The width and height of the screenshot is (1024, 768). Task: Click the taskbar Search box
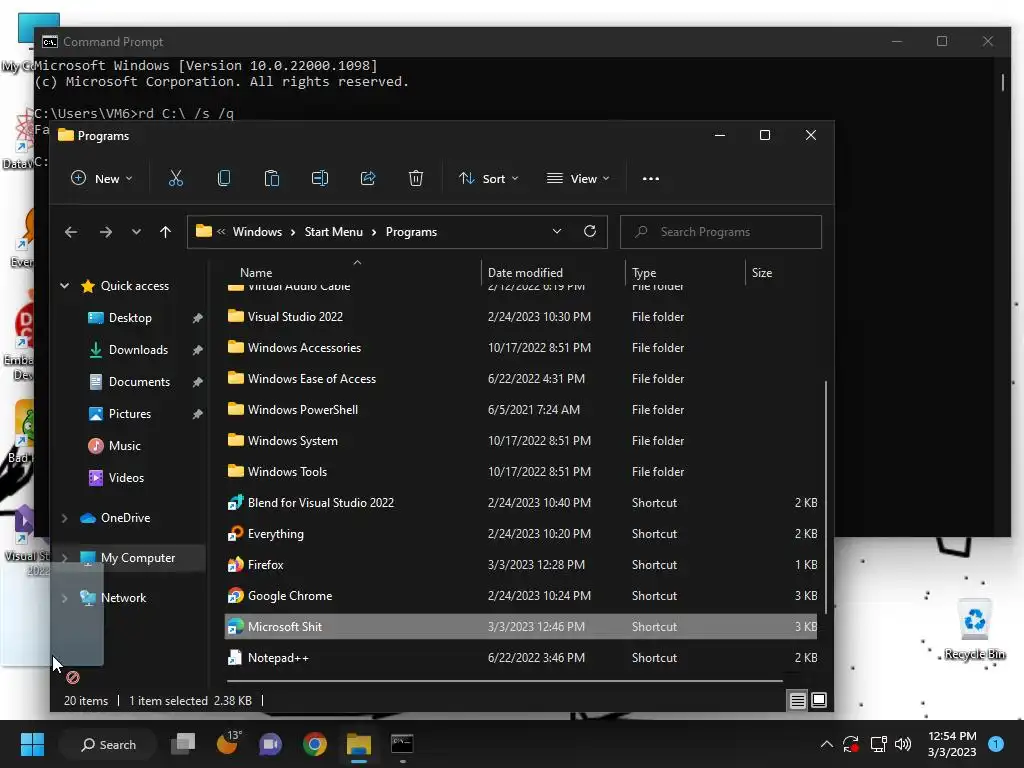[x=108, y=744]
